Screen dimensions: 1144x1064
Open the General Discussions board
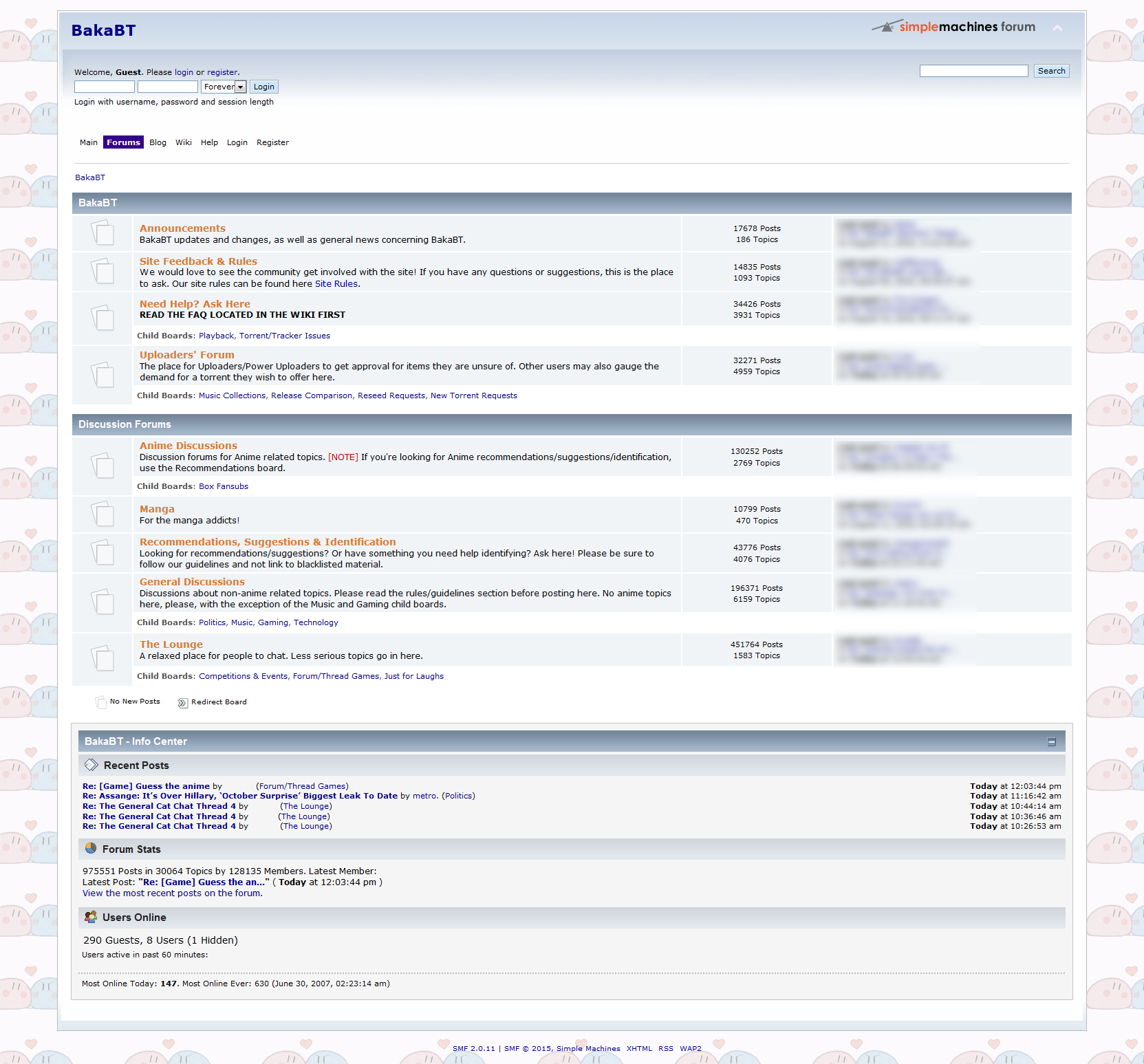click(192, 582)
